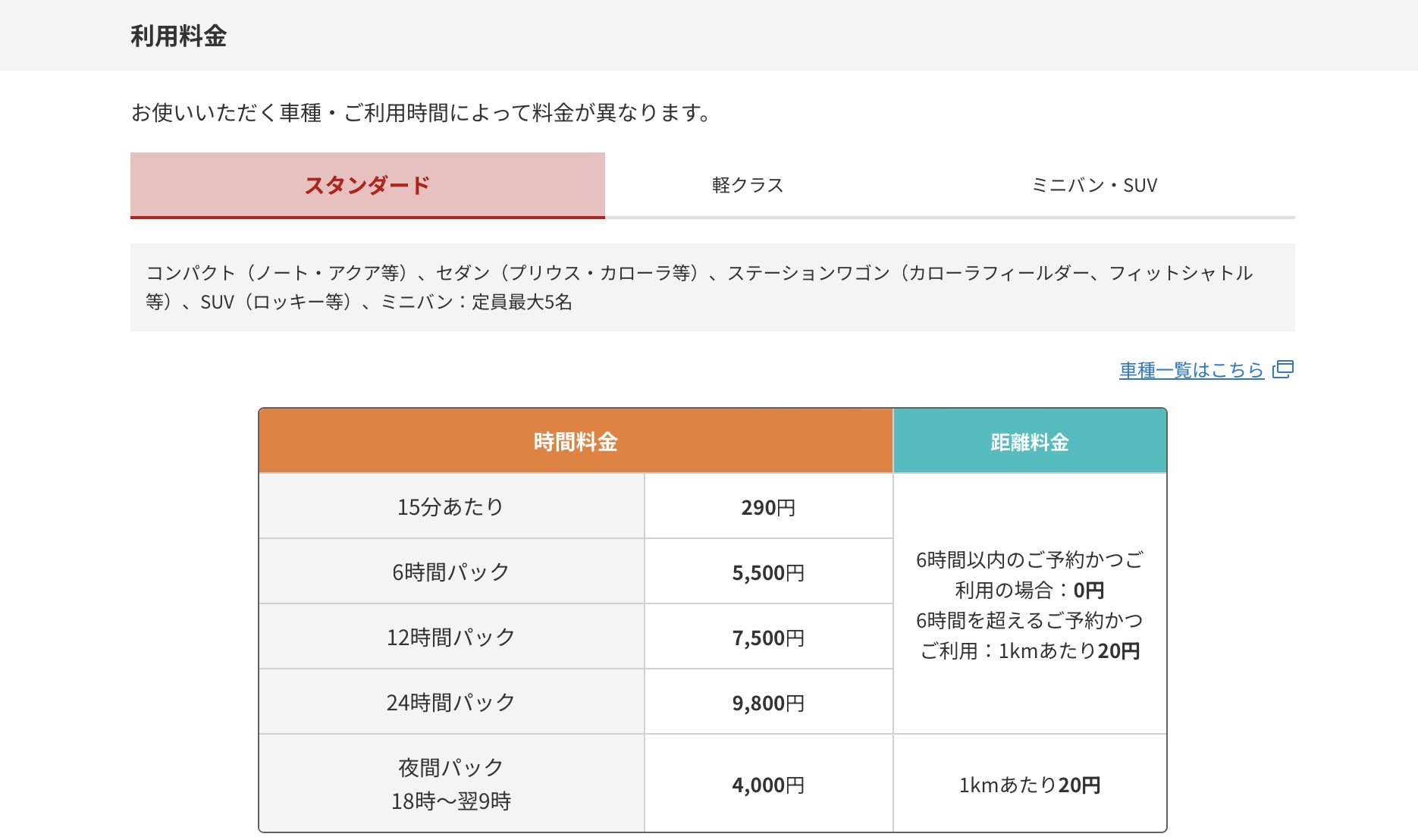Click the 6時間パック row label
The image size is (1418, 840).
450,572
